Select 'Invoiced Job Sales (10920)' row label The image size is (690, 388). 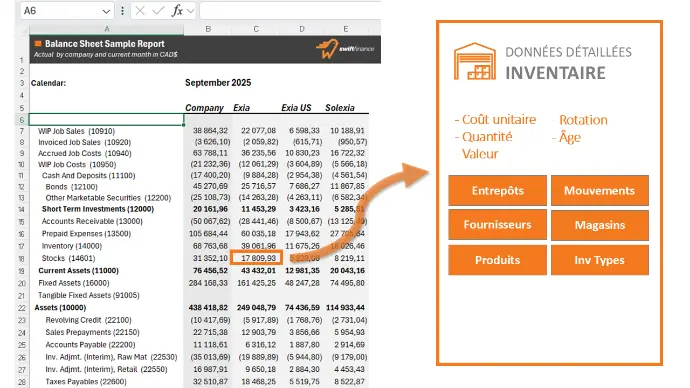[84, 142]
